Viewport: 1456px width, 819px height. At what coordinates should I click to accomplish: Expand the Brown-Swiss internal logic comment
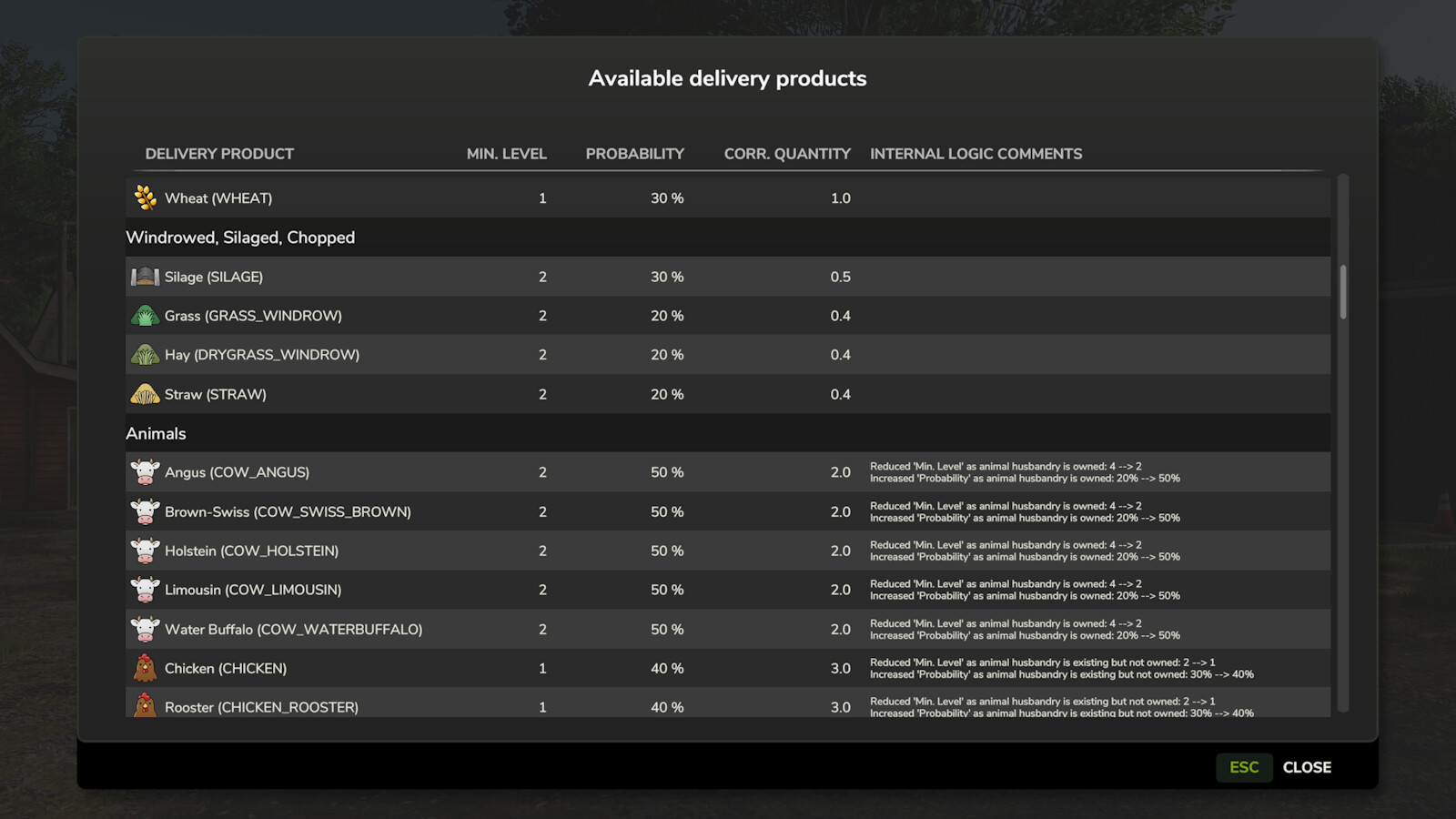1025,511
